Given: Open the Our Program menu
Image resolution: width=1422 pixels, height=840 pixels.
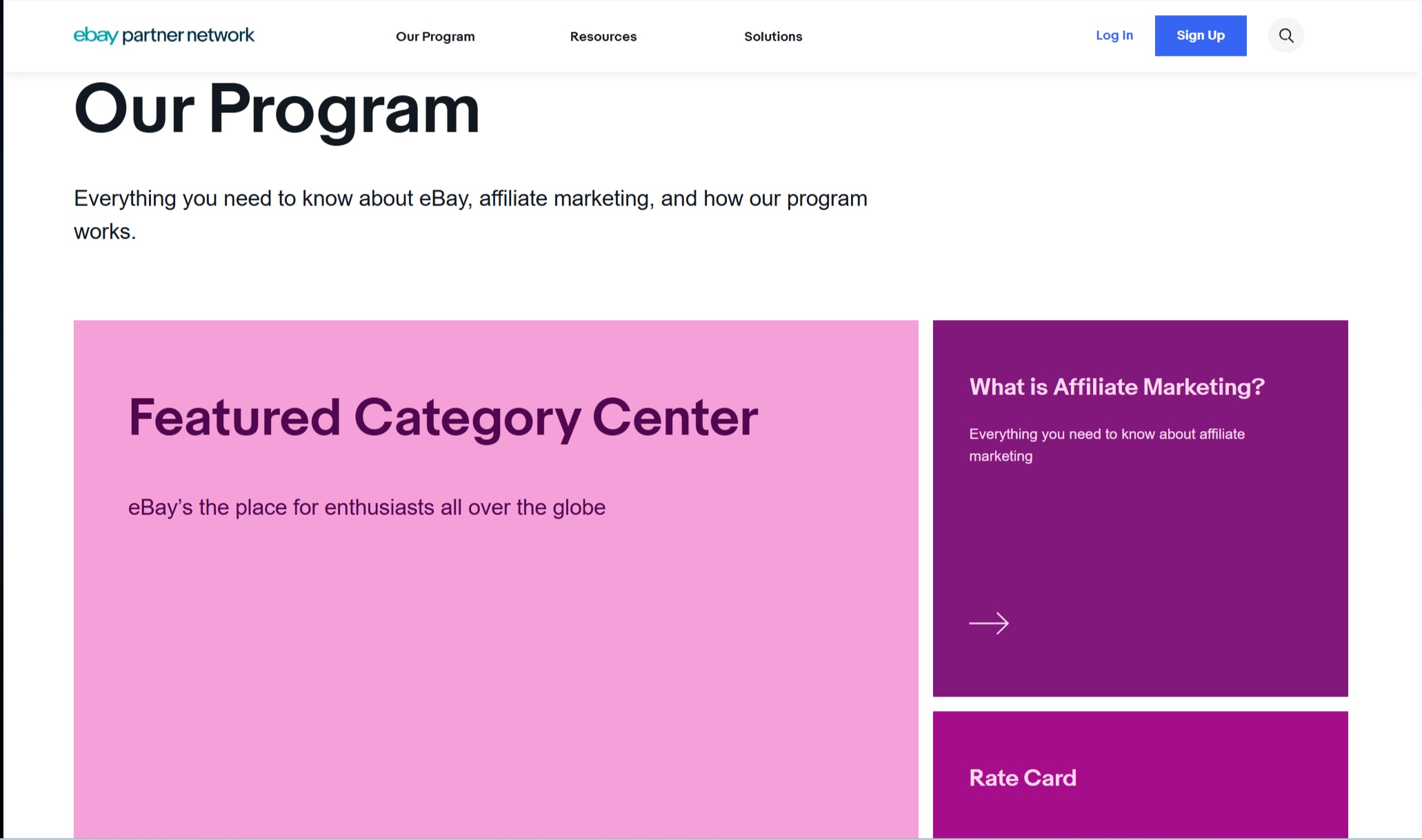Looking at the screenshot, I should point(435,37).
